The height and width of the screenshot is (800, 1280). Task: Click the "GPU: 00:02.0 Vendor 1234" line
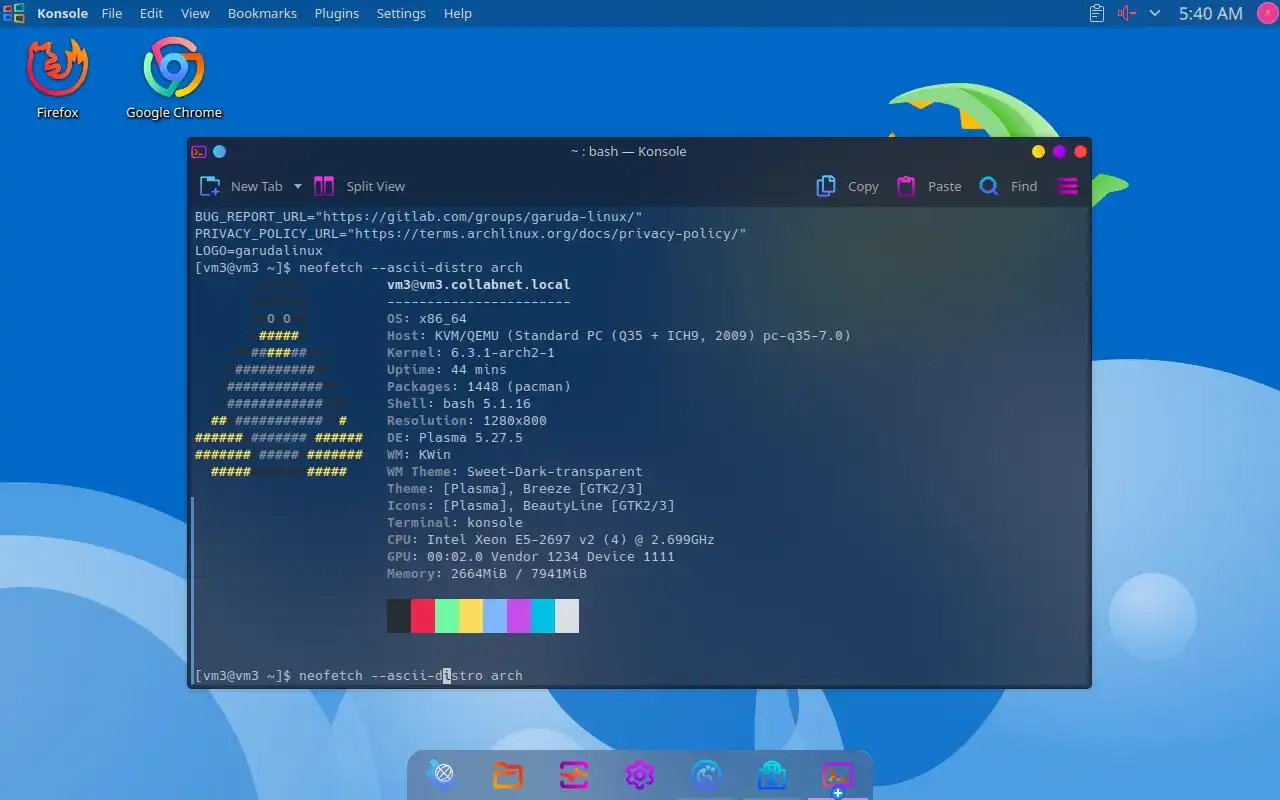point(531,556)
